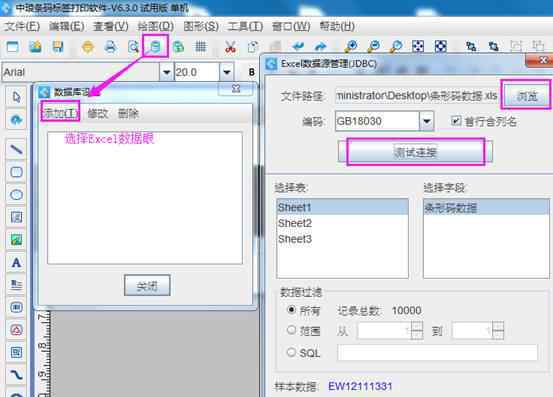Click the 关闭 button

(x=147, y=285)
